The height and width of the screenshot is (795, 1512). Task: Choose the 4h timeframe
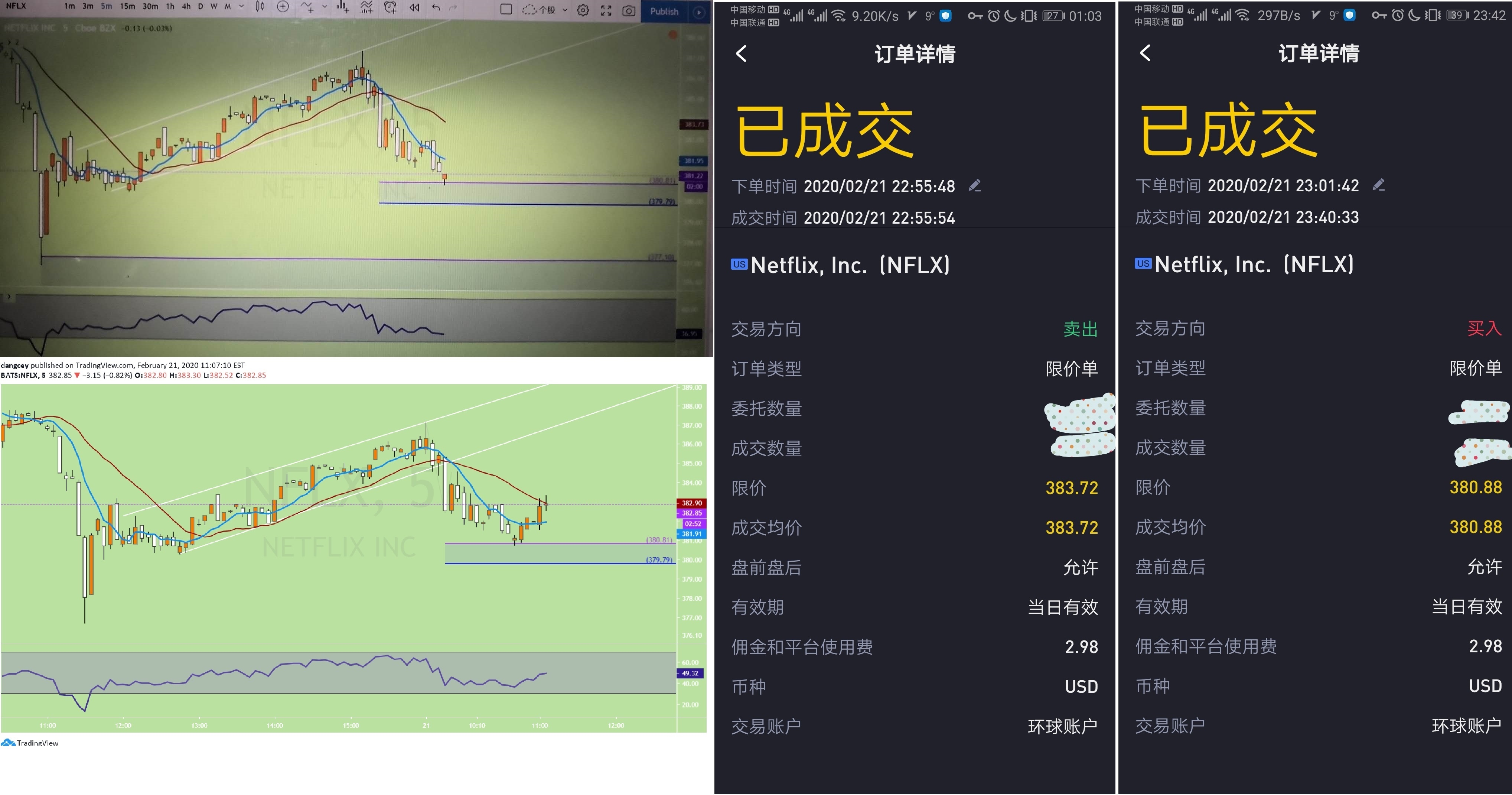(x=186, y=6)
